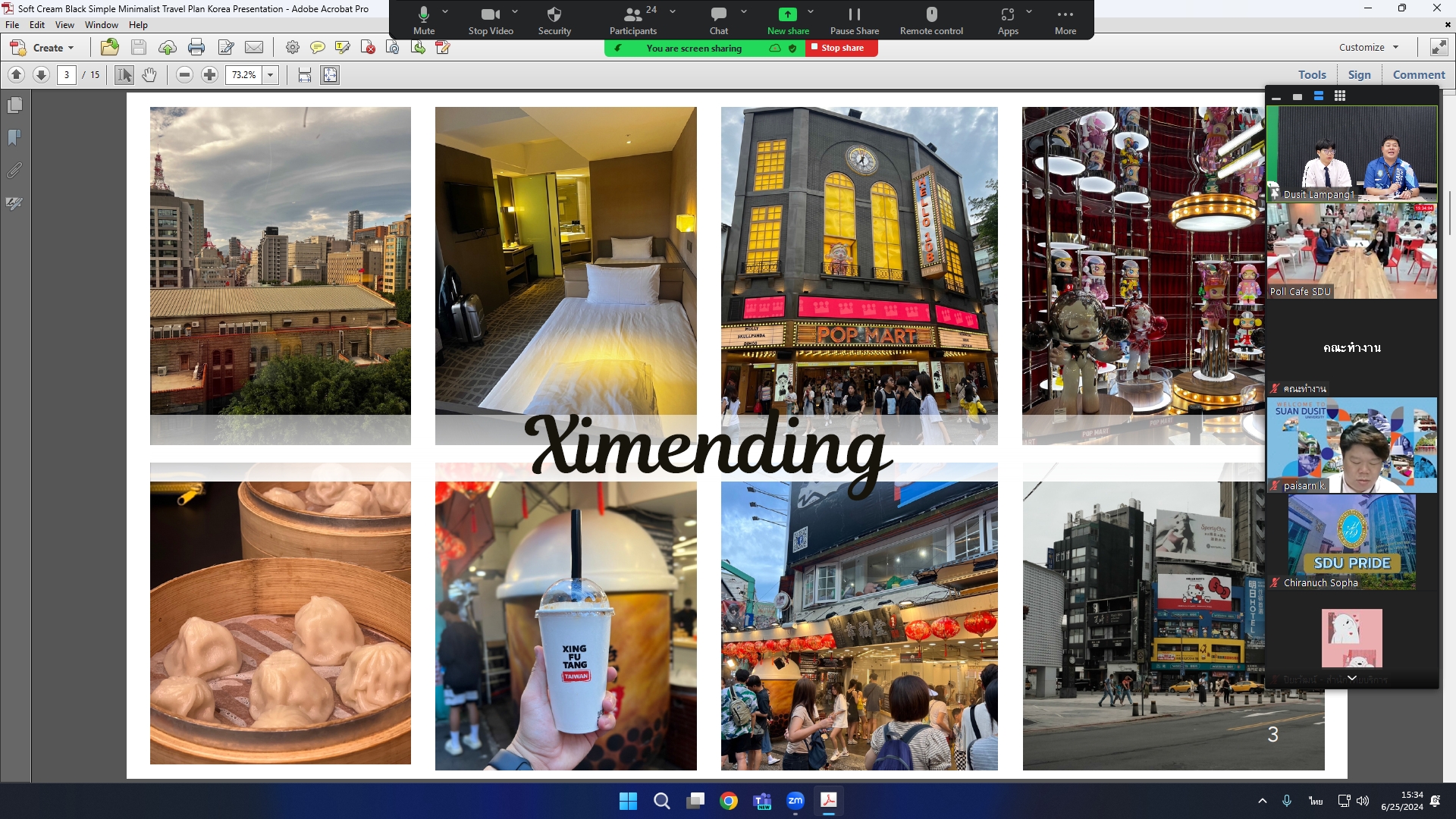The width and height of the screenshot is (1456, 819).
Task: Upload file to cloud storage icon
Action: point(168,48)
